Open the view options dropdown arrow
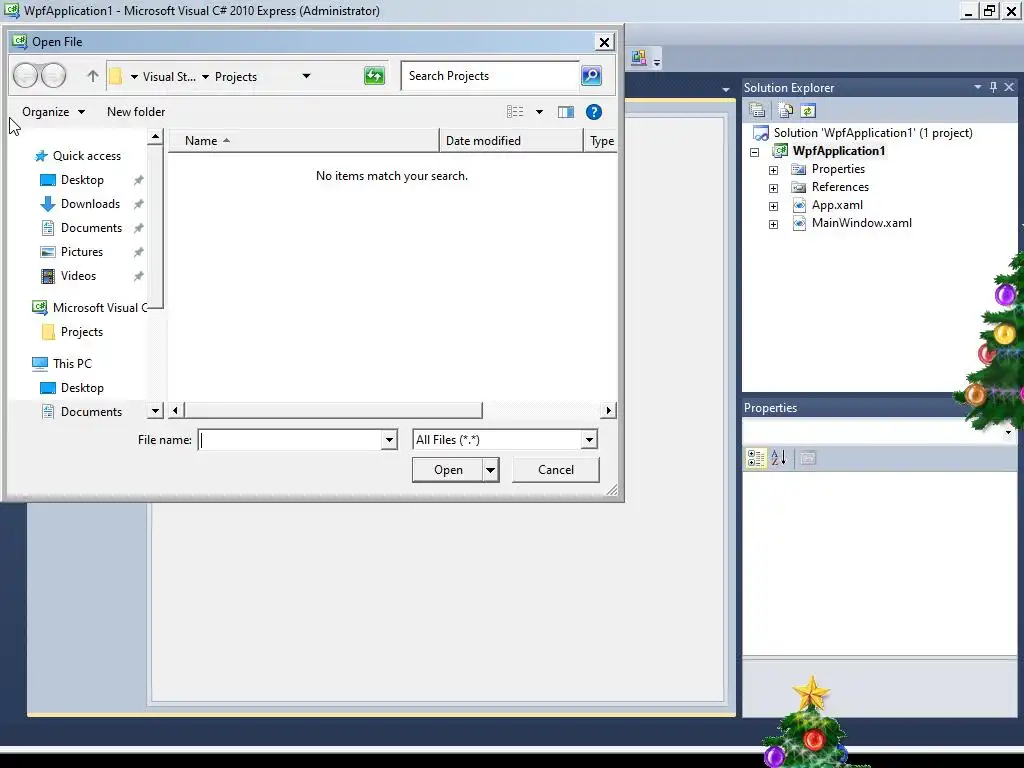Viewport: 1024px width, 768px height. pyautogui.click(x=539, y=112)
